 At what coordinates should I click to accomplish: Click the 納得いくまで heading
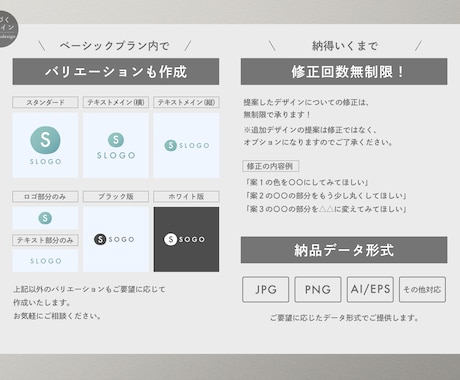pos(345,46)
